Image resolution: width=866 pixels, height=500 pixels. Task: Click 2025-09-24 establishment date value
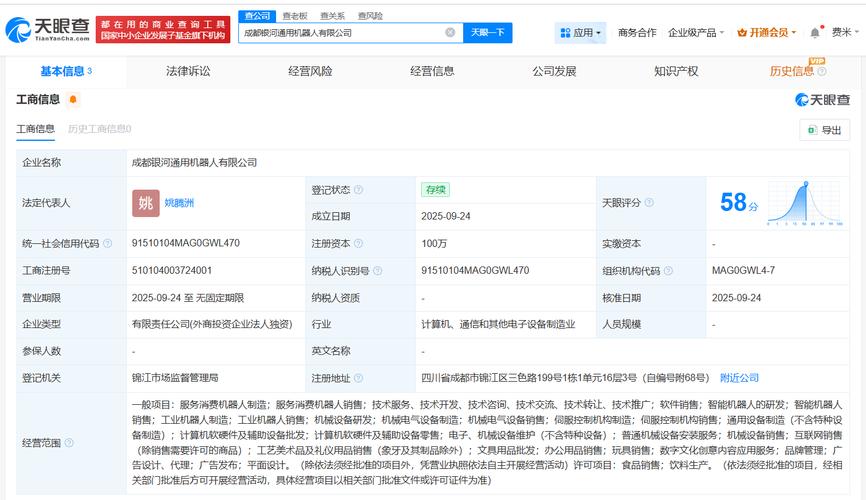pos(446,217)
